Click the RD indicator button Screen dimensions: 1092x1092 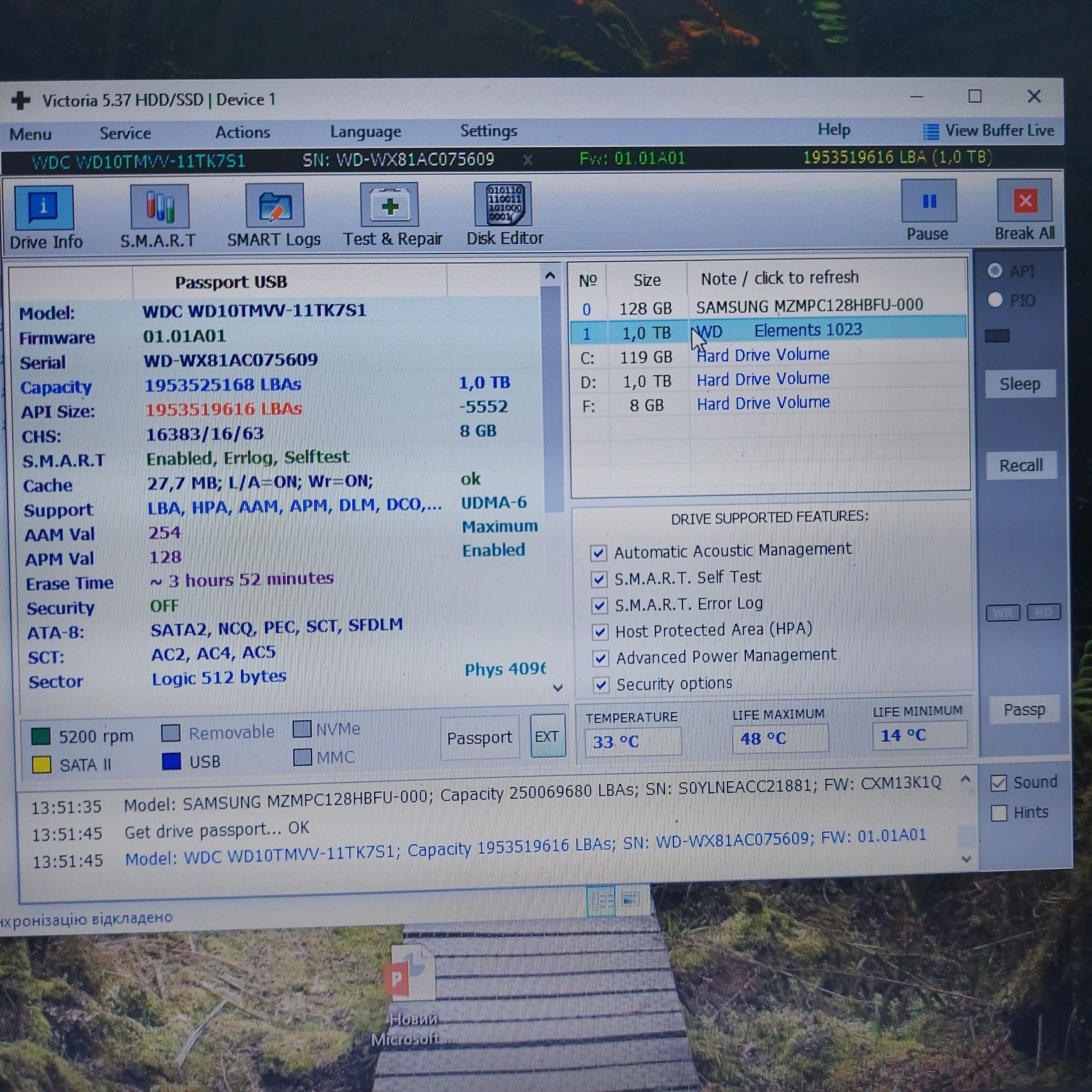tap(1043, 611)
